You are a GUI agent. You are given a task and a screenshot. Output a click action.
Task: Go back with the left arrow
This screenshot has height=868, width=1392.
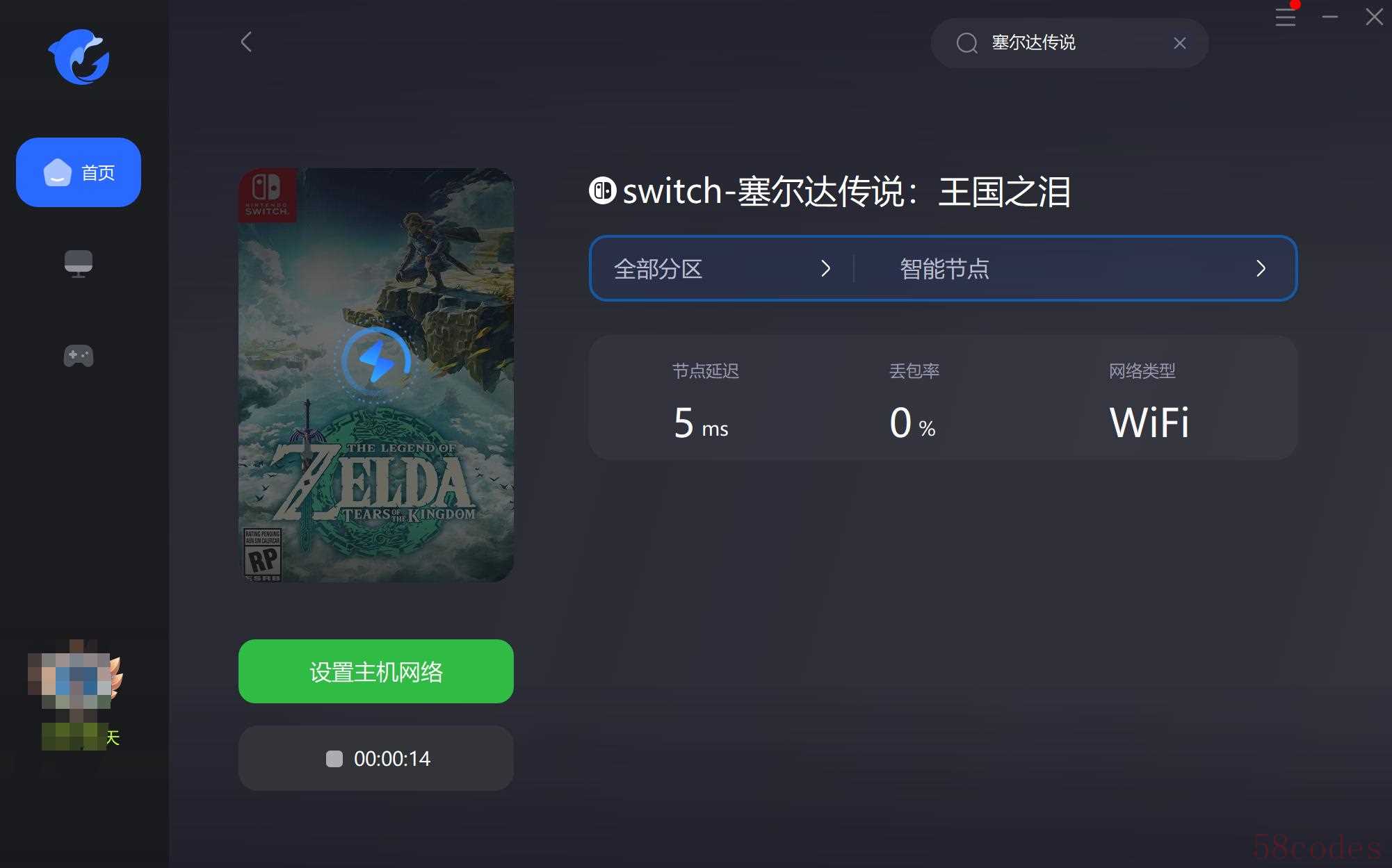pos(246,42)
